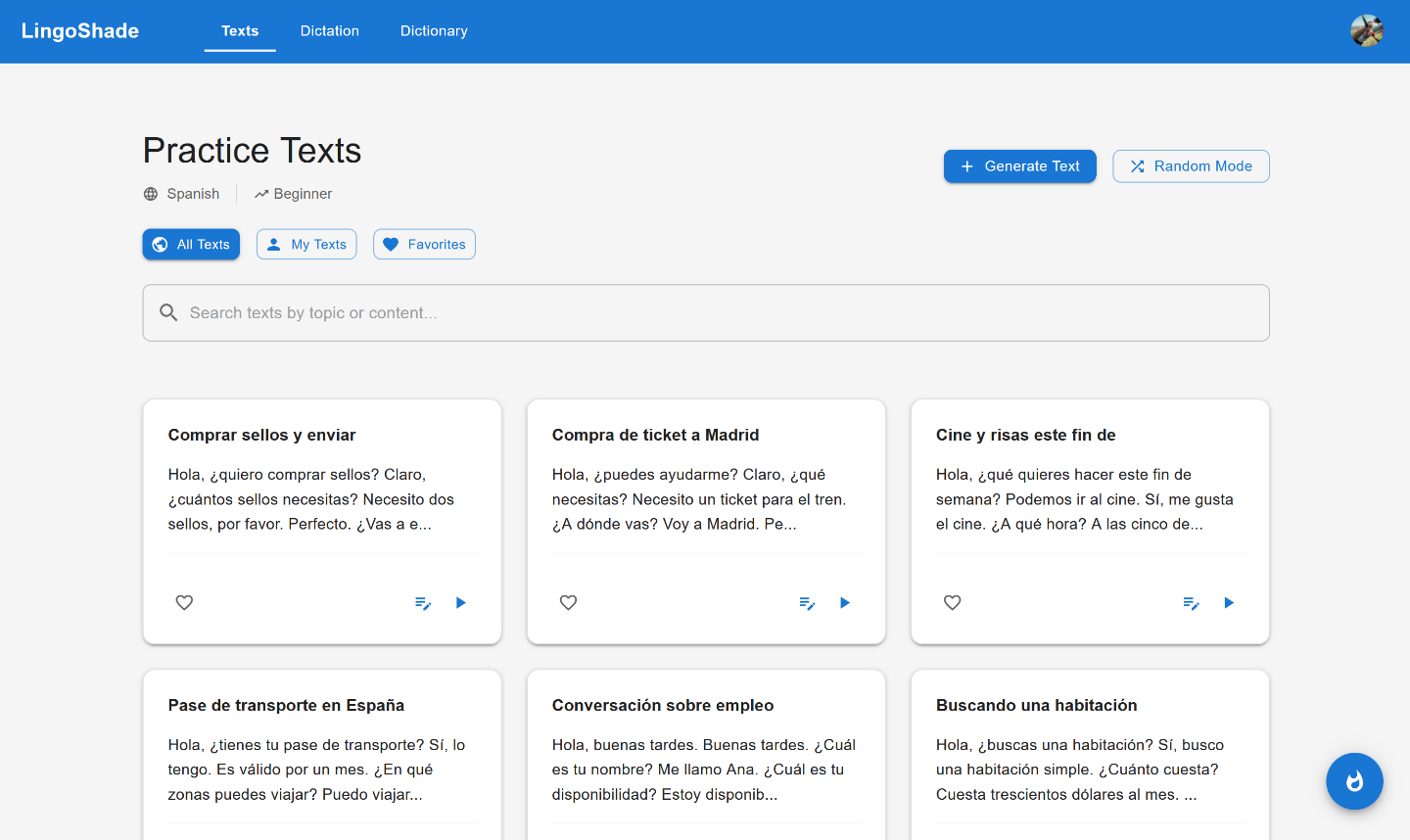Click the Practice Texts heading
This screenshot has height=840, width=1410.
pyautogui.click(x=253, y=151)
